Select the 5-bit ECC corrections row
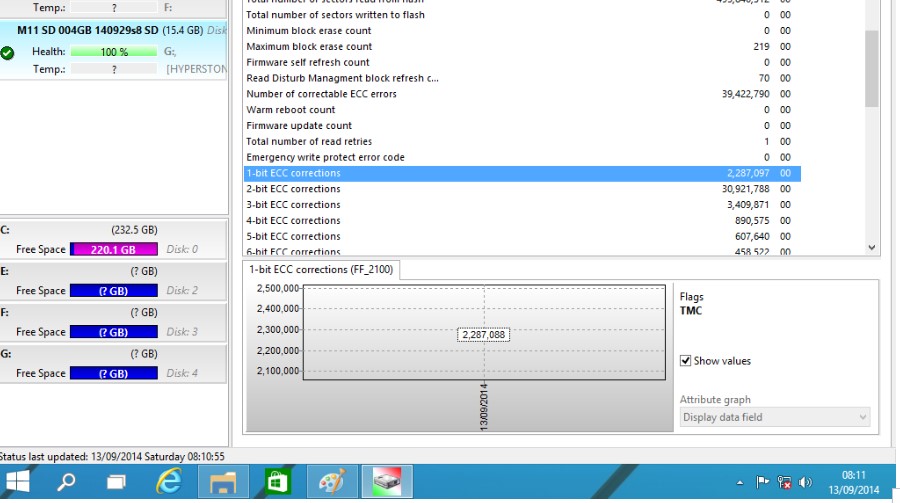 point(522,237)
